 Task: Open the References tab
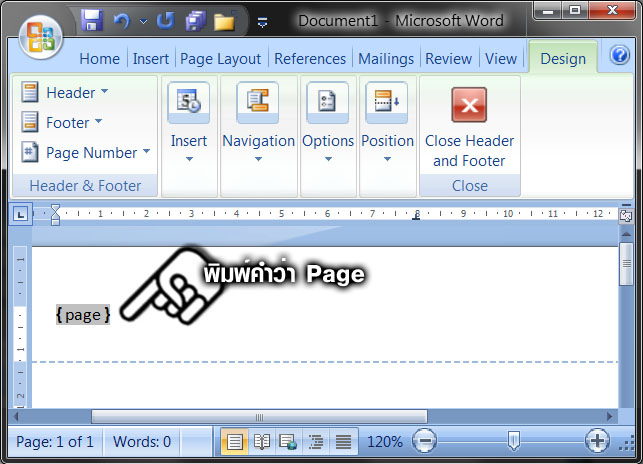[310, 59]
